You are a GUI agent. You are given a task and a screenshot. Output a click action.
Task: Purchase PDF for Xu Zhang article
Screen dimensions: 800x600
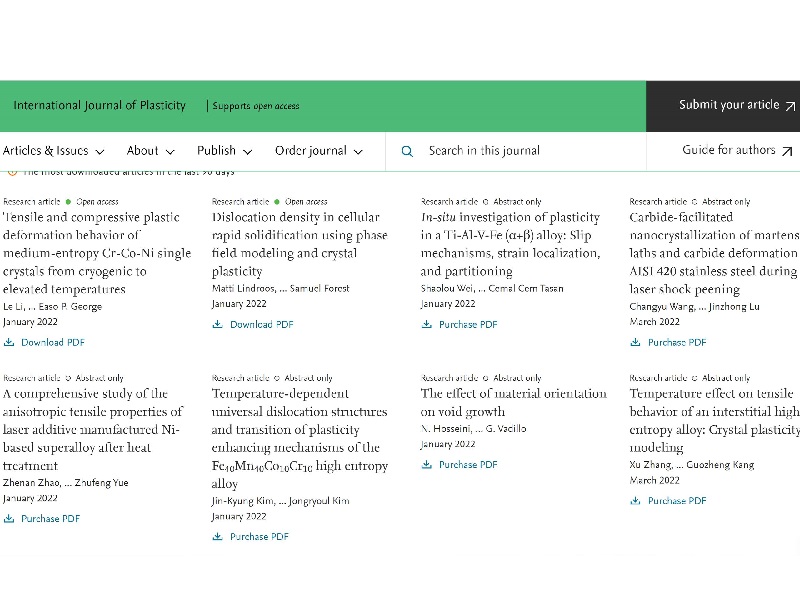click(676, 500)
